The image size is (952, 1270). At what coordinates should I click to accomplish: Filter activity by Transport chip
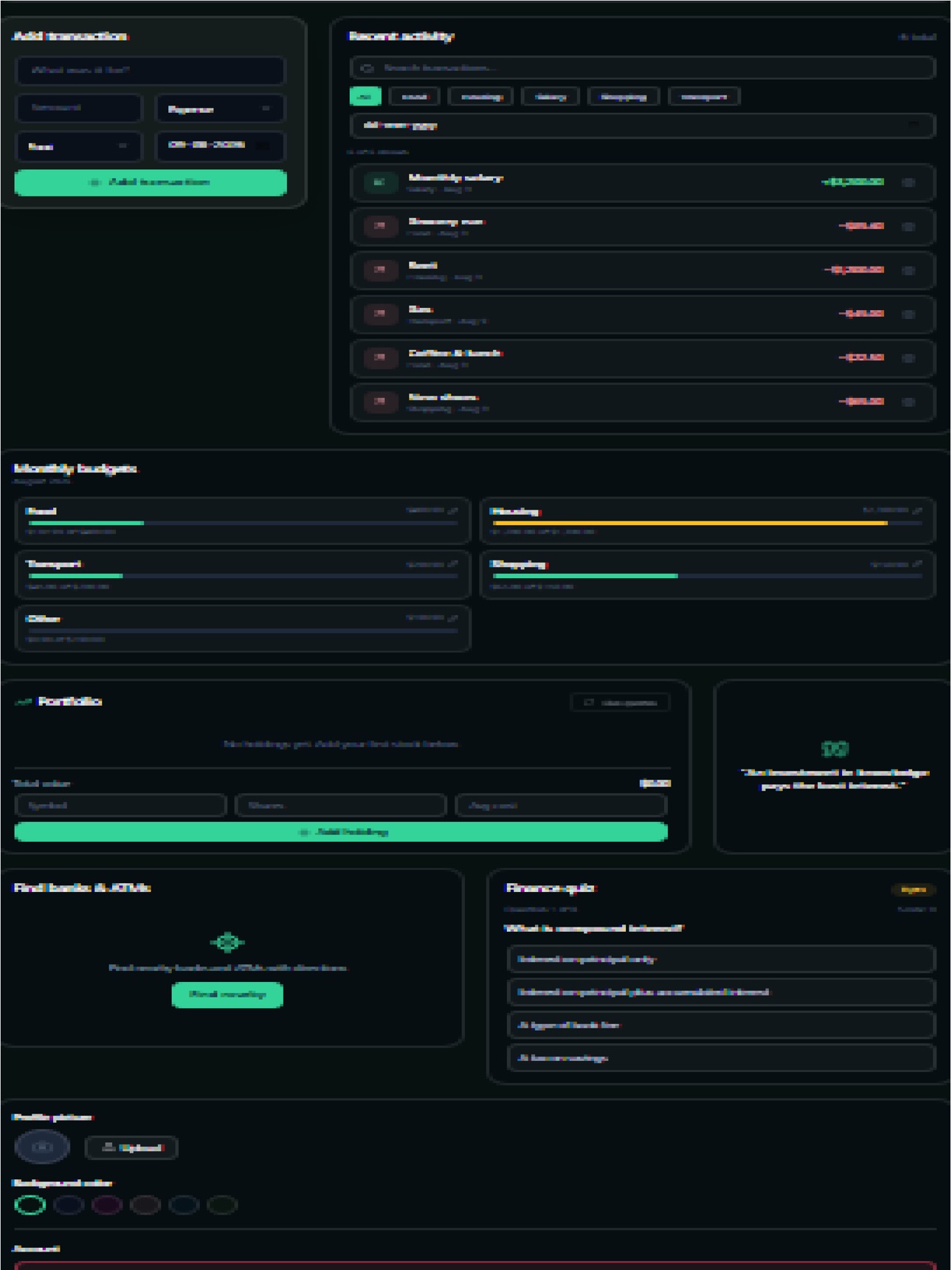[x=704, y=97]
